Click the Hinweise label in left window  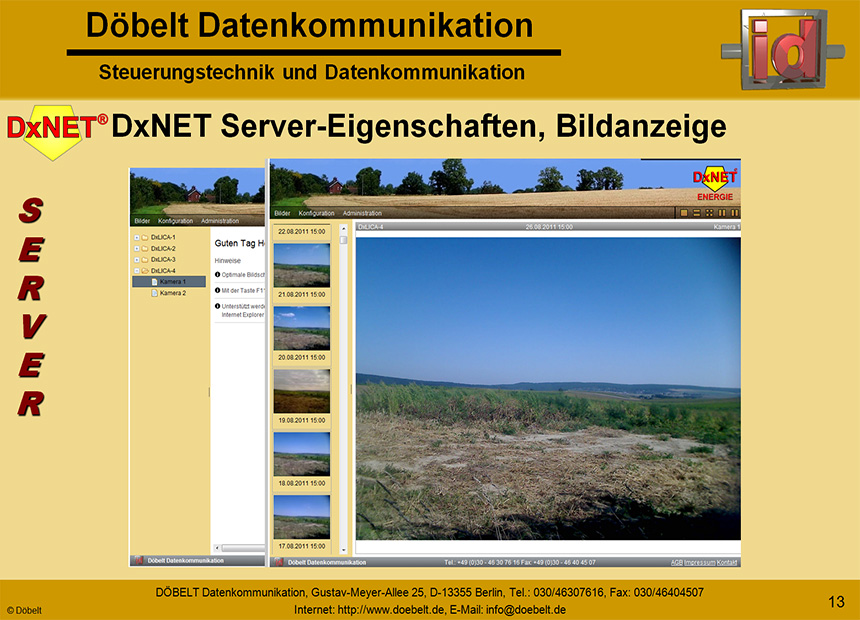coord(228,261)
